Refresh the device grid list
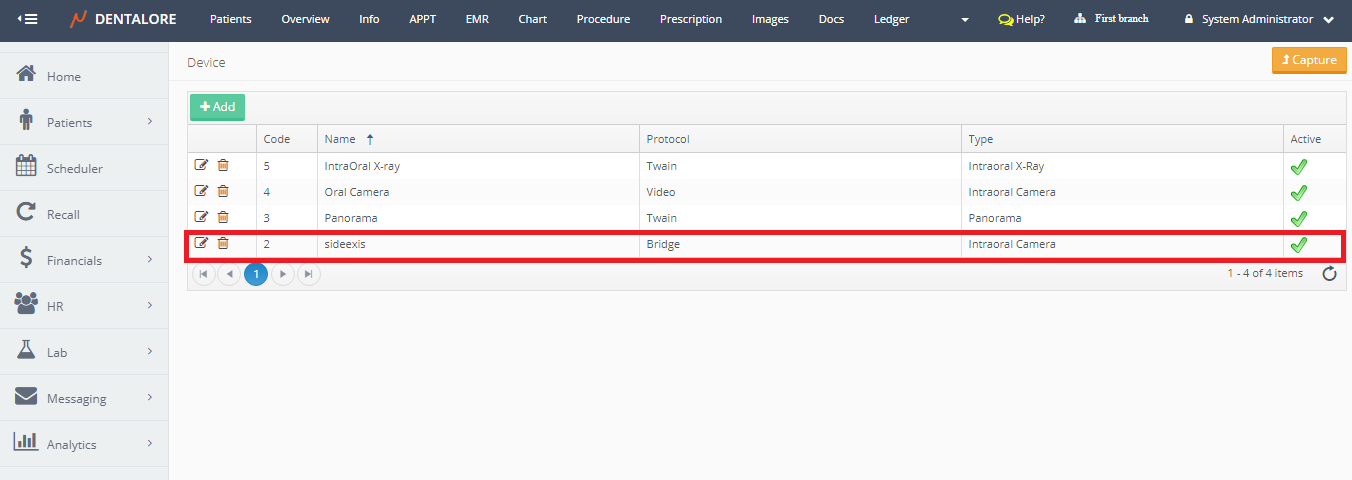1352x480 pixels. pyautogui.click(x=1329, y=274)
